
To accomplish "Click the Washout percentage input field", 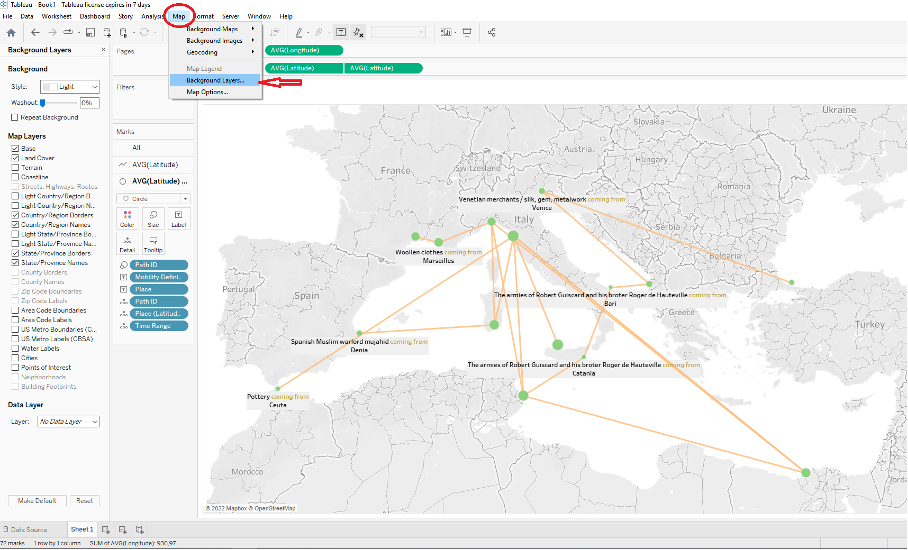I will [x=90, y=103].
